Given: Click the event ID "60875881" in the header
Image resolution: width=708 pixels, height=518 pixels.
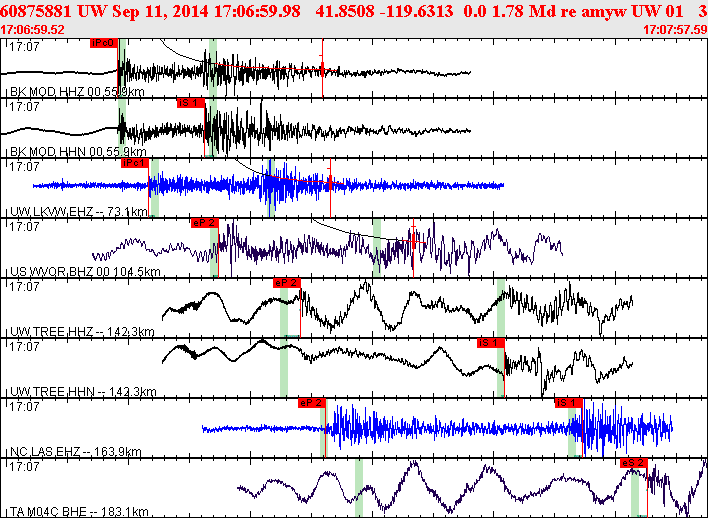Looking at the screenshot, I should click(x=37, y=11).
